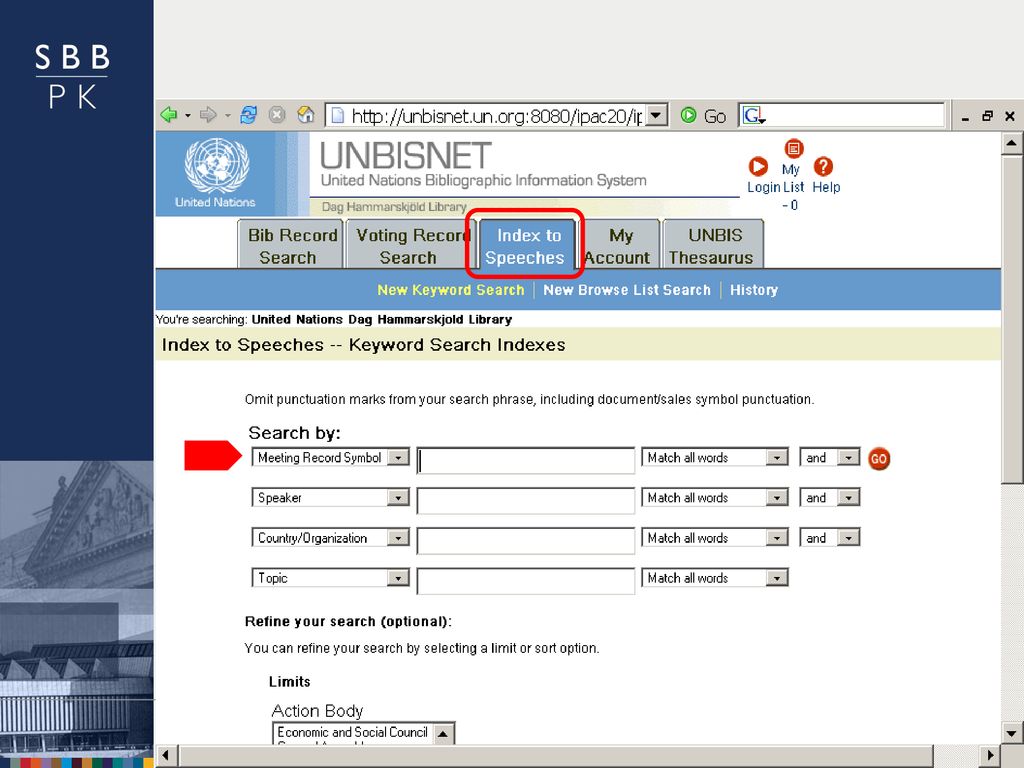Click the green Back arrow in browser toolbar
The width and height of the screenshot is (1024, 768).
coord(169,116)
